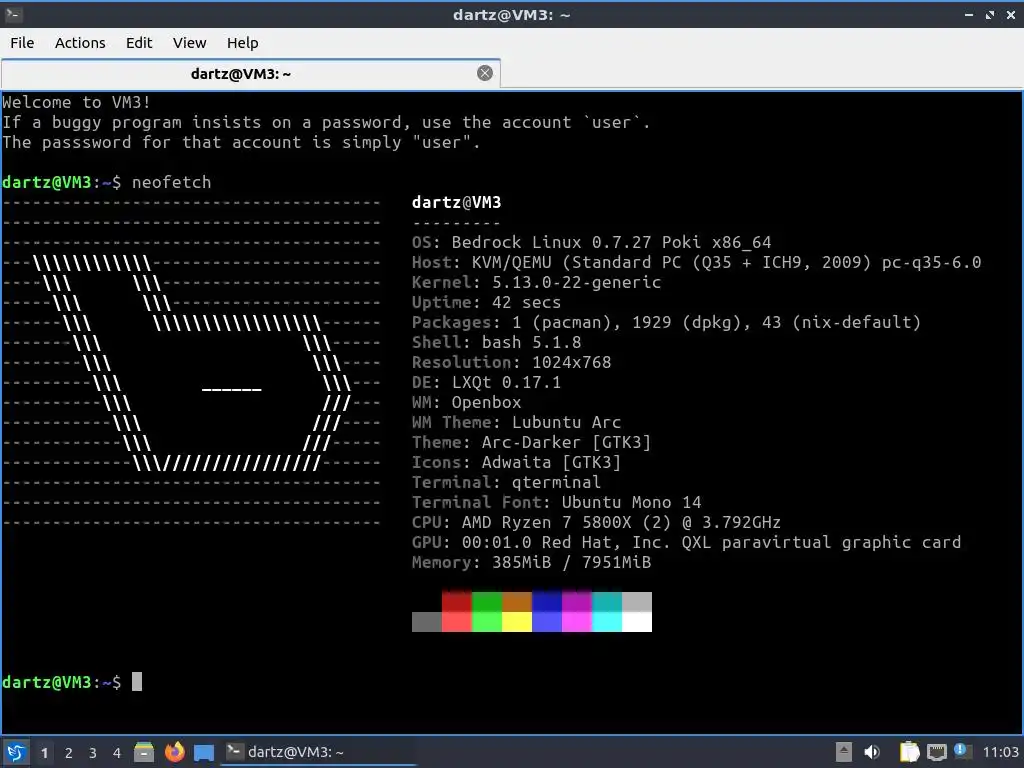Screen dimensions: 1024x768
Task: Click the line mentioning the account `user`
Action: click(326, 122)
